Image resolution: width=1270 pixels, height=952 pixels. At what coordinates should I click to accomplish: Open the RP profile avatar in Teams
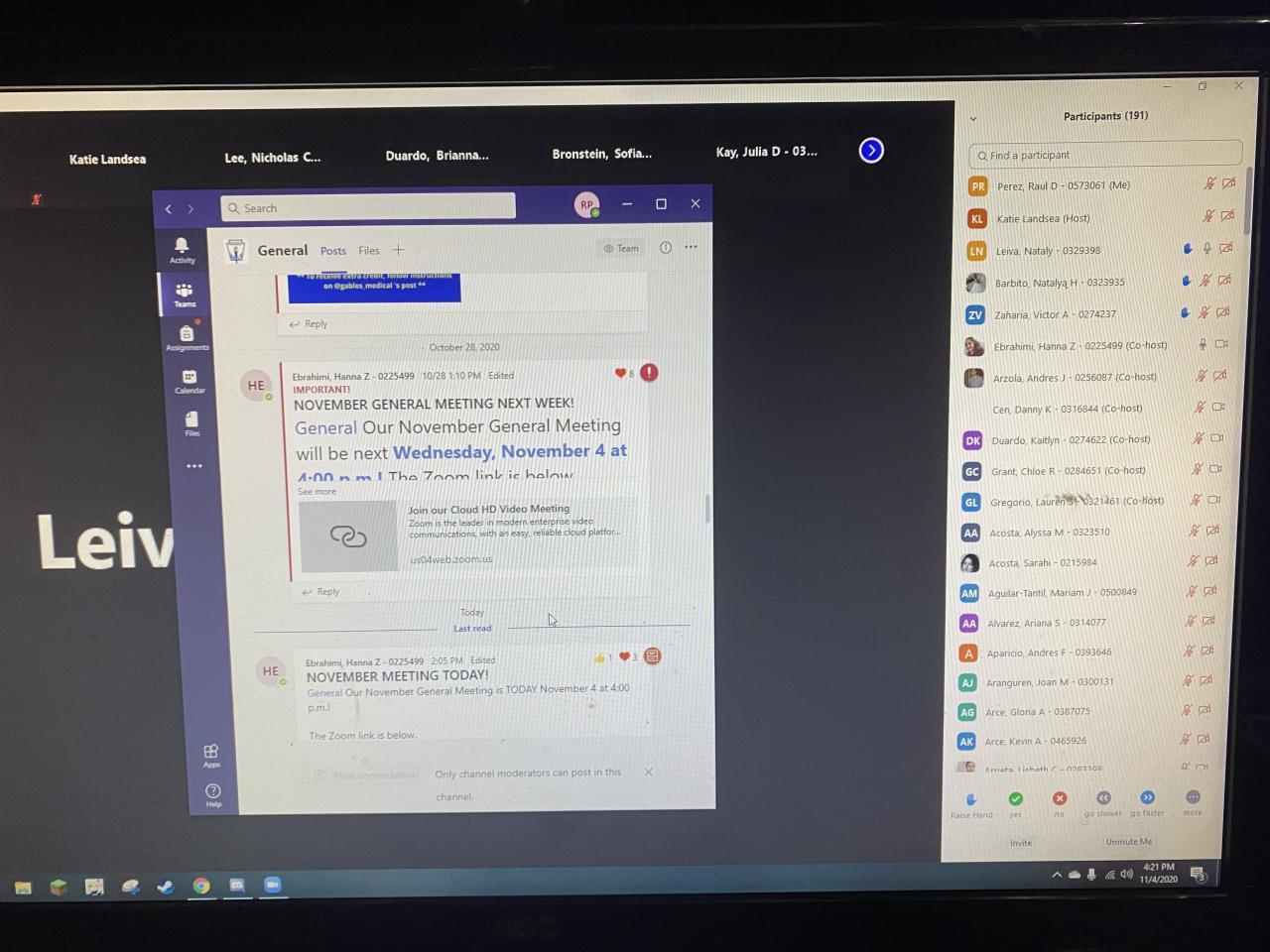pos(586,205)
